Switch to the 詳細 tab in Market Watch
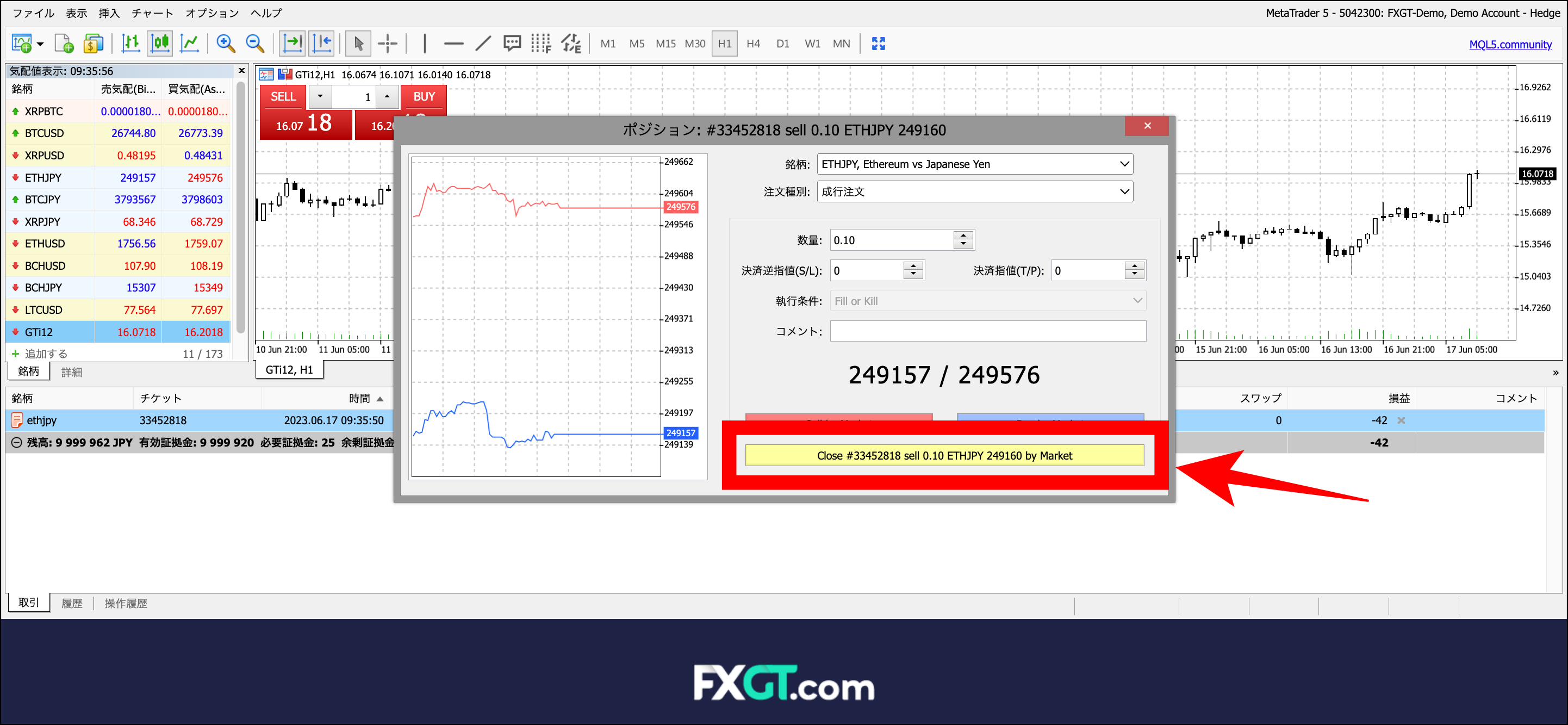Viewport: 1568px width, 725px height. point(71,372)
